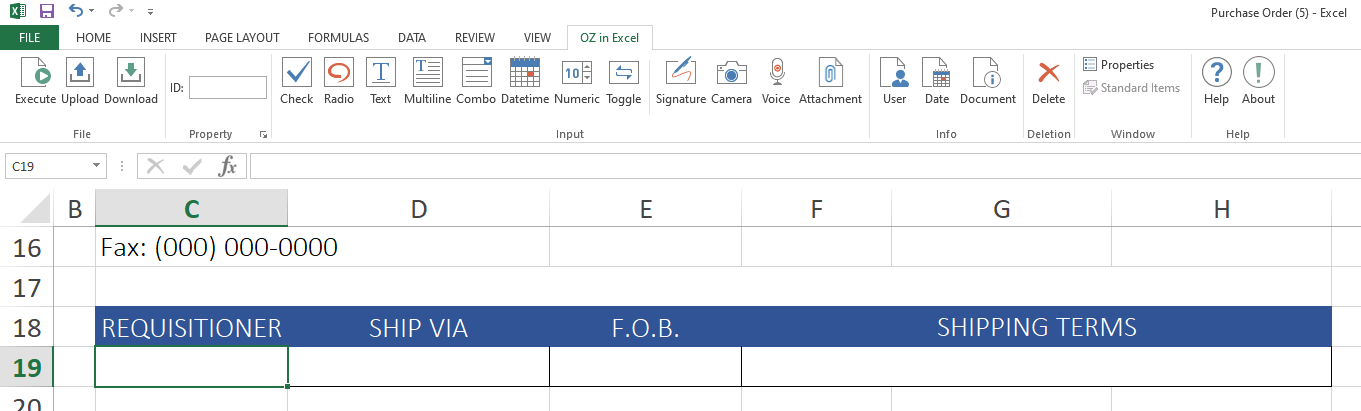The width and height of the screenshot is (1361, 411).
Task: Select the SHIP VIA header cell
Action: point(418,327)
